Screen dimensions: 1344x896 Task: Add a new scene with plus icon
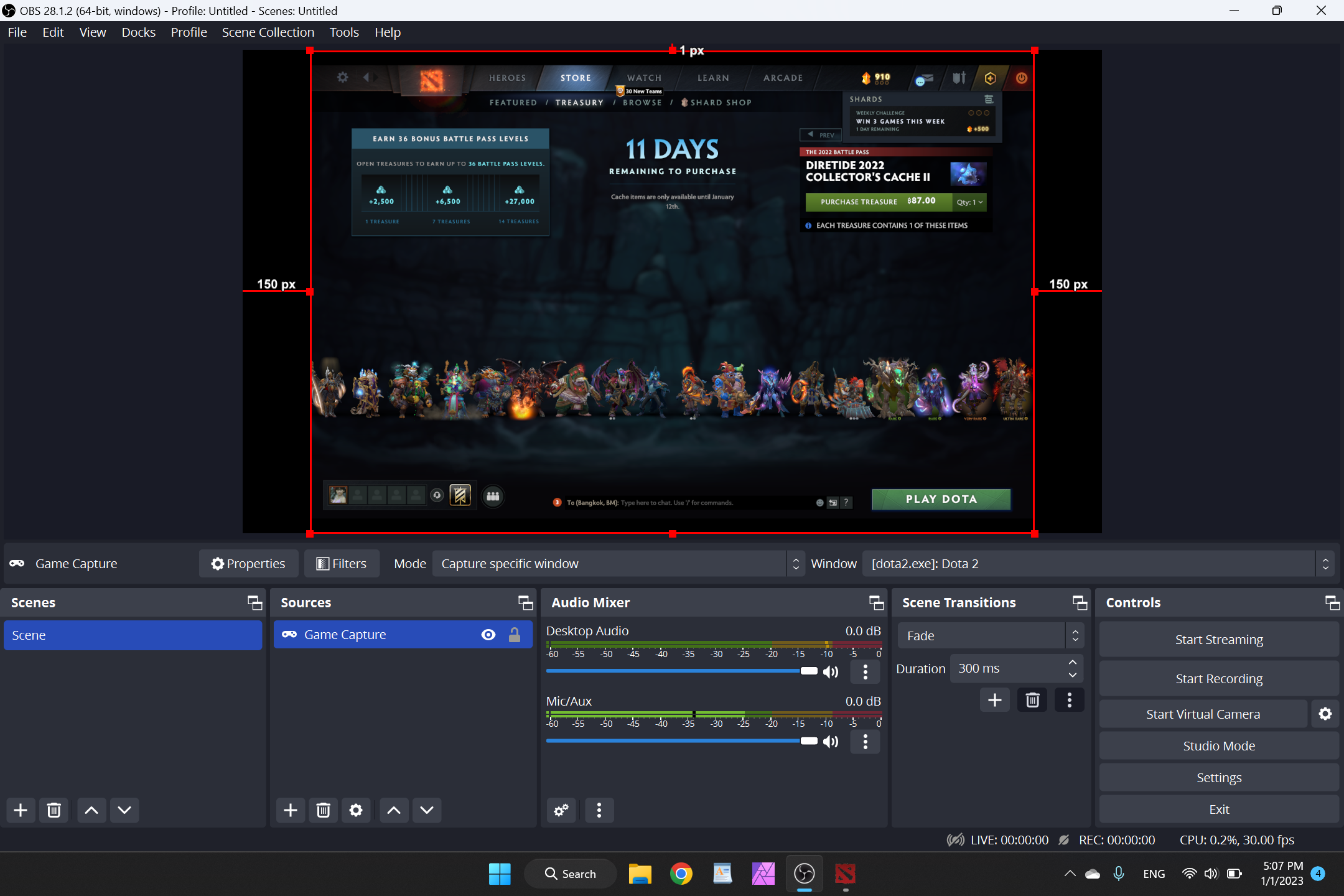[21, 810]
